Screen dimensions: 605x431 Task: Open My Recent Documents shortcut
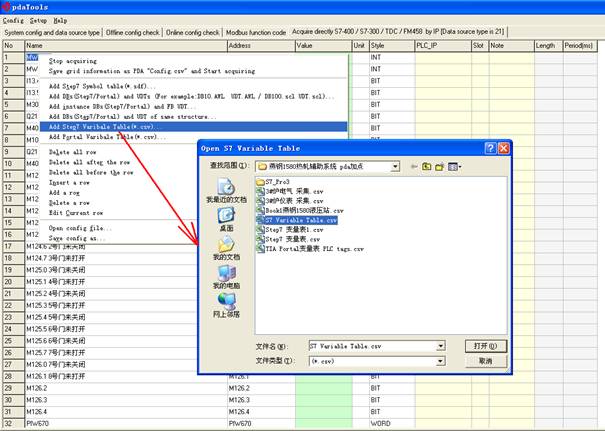pyautogui.click(x=227, y=188)
